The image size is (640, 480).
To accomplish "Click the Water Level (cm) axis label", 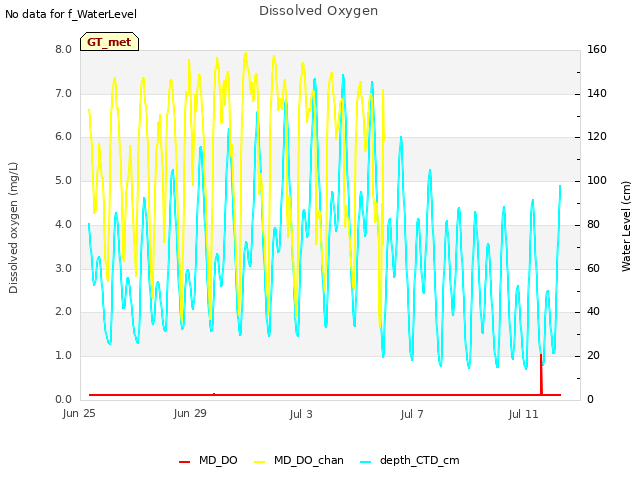I will tap(626, 227).
